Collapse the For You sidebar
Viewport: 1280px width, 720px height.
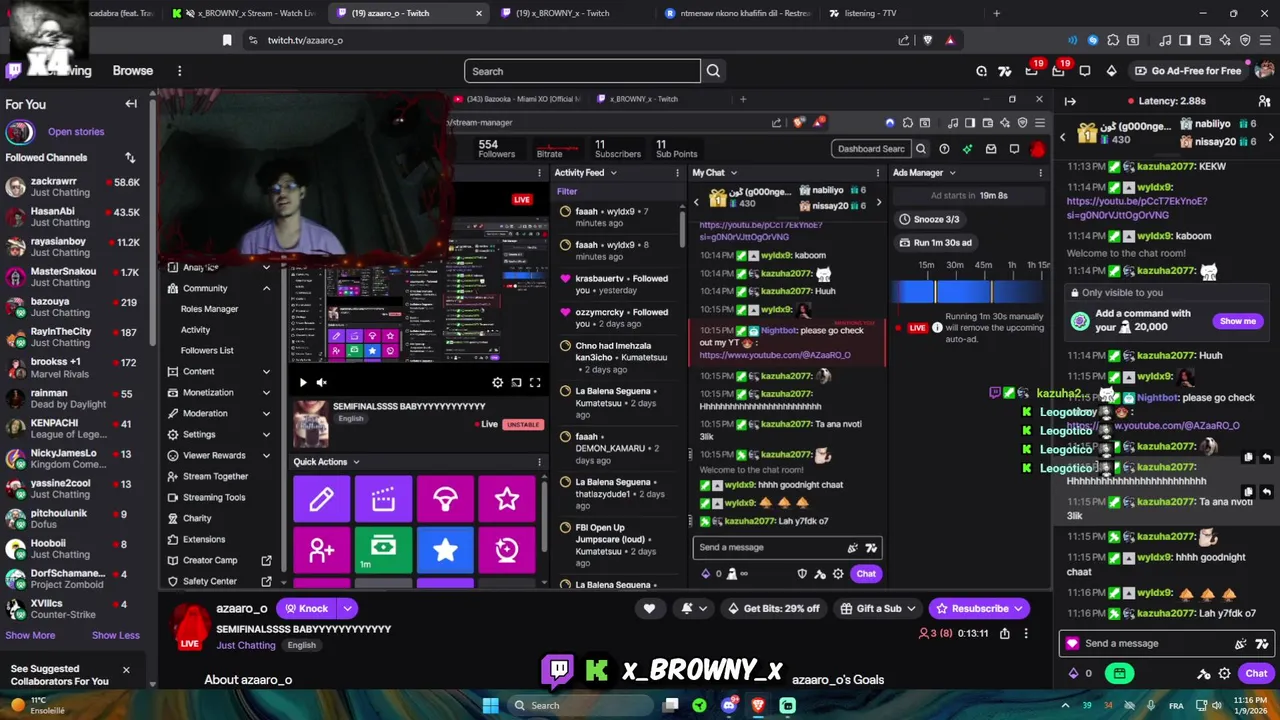[x=131, y=104]
